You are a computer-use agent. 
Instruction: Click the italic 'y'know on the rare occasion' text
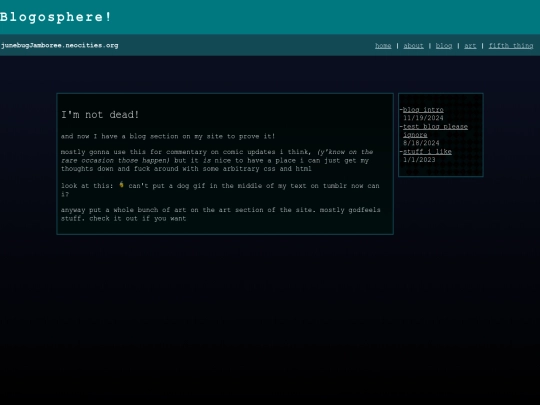pyautogui.click(x=217, y=156)
